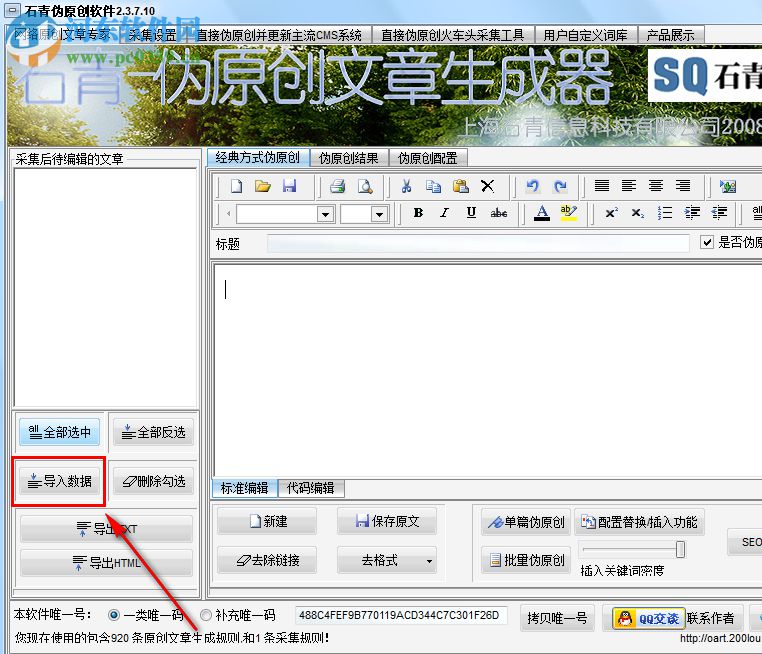Screen dimensions: 762x654
Task: Switch to 伪原创配置 tab
Action: pyautogui.click(x=428, y=158)
